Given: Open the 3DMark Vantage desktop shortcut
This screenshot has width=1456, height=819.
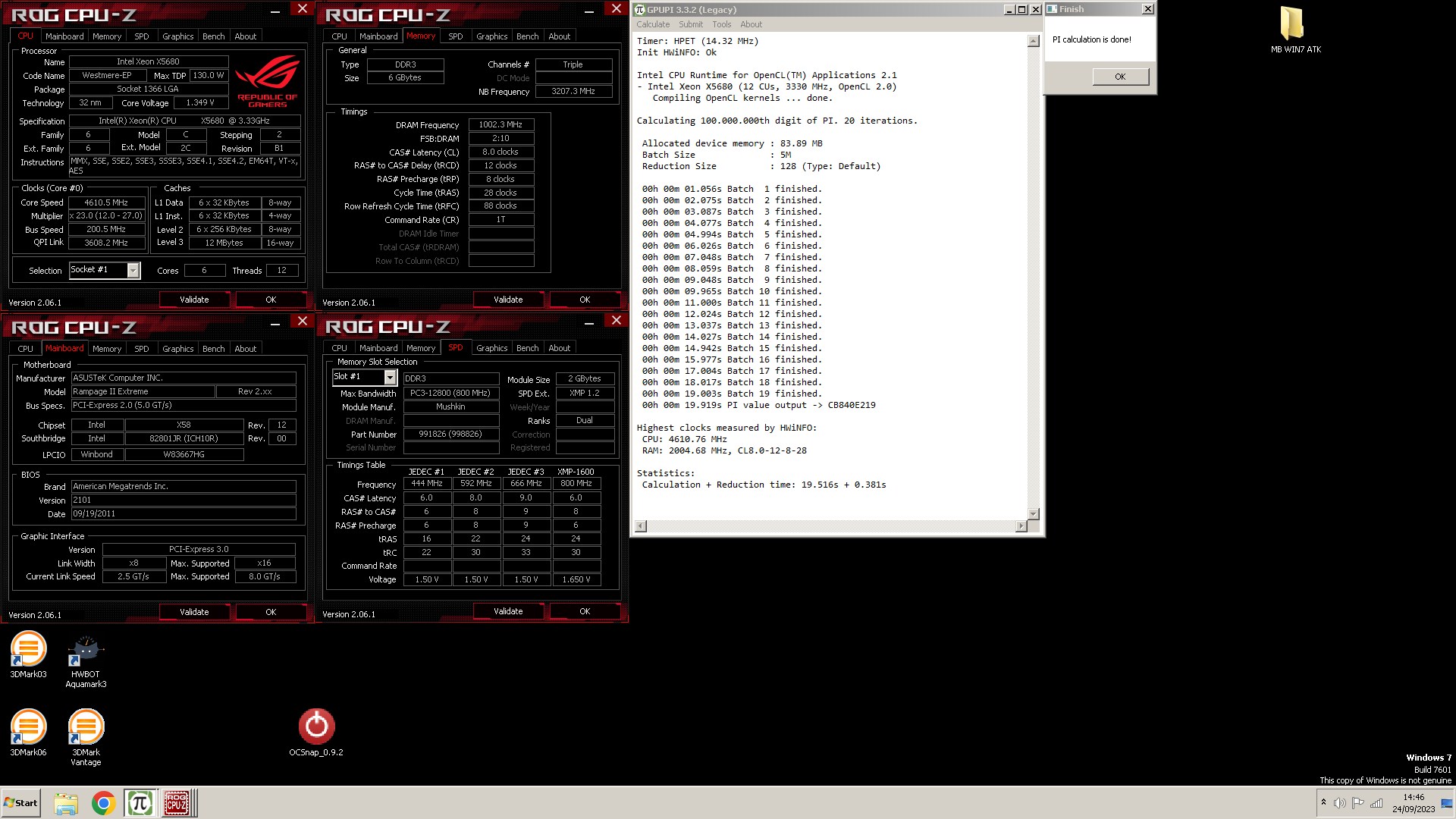Looking at the screenshot, I should tap(86, 737).
